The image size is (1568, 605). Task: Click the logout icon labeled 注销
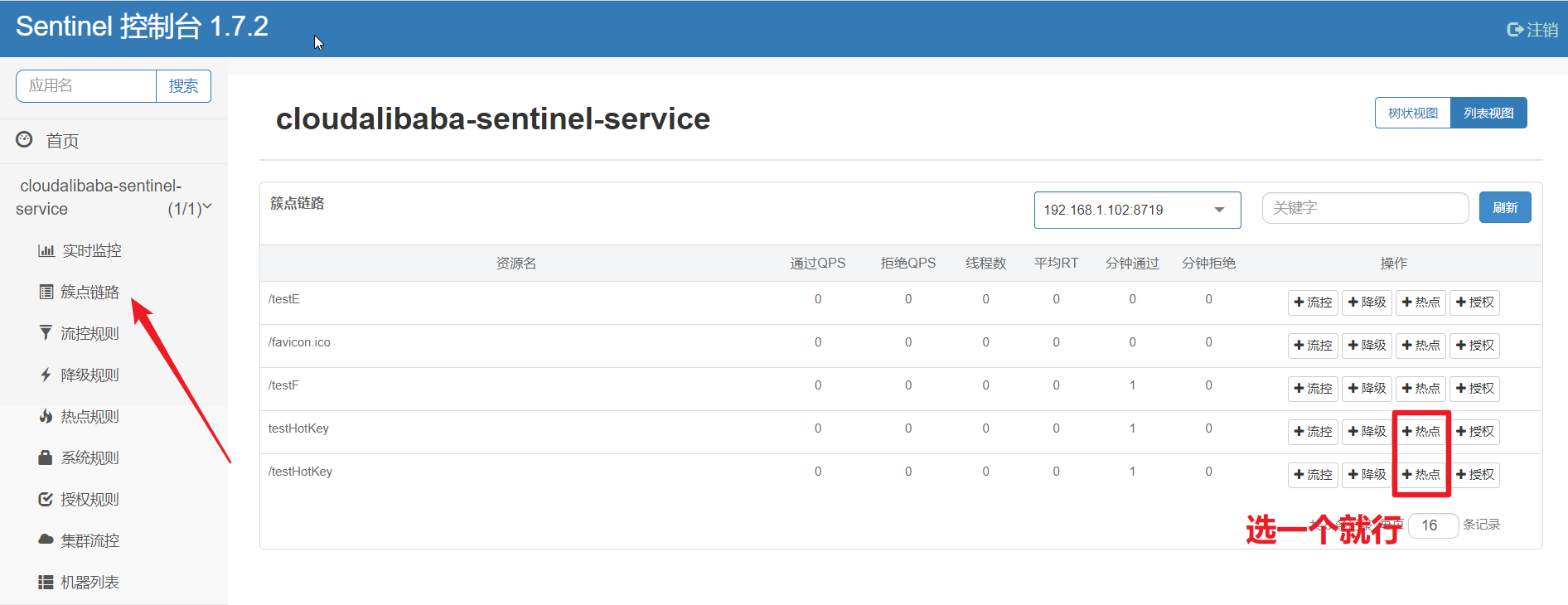click(x=1515, y=30)
